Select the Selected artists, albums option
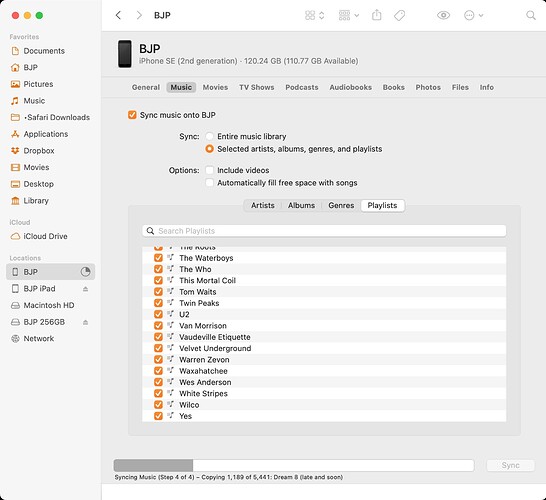Viewport: 546px width, 500px height. click(209, 149)
